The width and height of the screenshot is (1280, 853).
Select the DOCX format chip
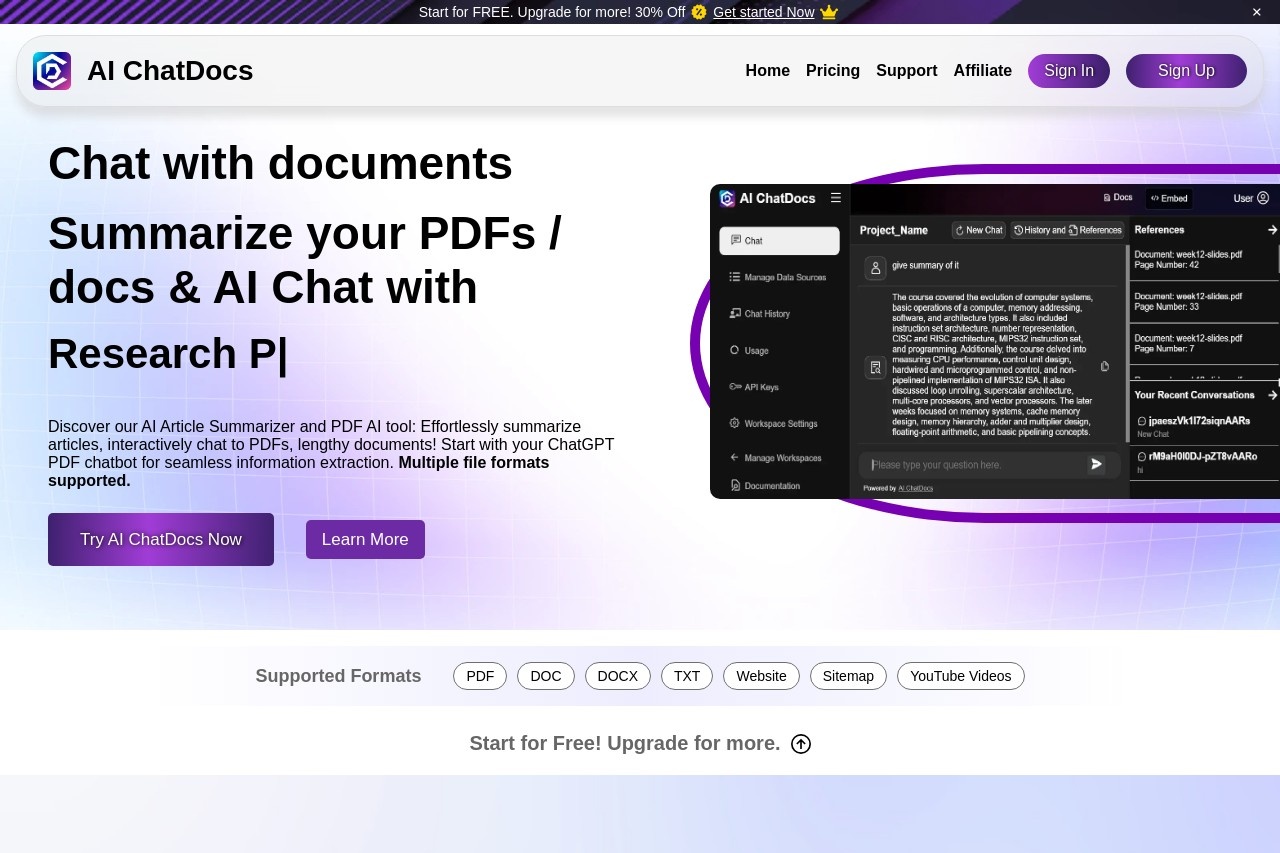click(x=618, y=676)
